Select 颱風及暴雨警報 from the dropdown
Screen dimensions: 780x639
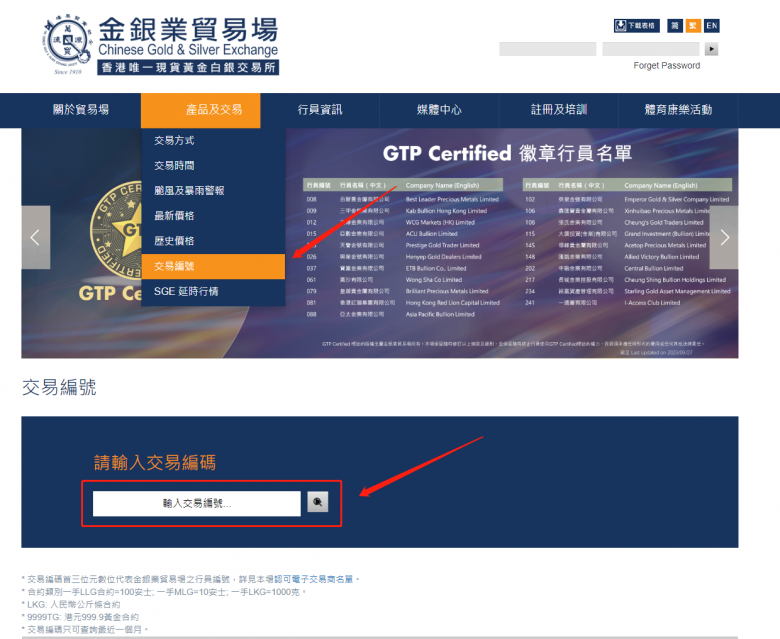[213, 190]
